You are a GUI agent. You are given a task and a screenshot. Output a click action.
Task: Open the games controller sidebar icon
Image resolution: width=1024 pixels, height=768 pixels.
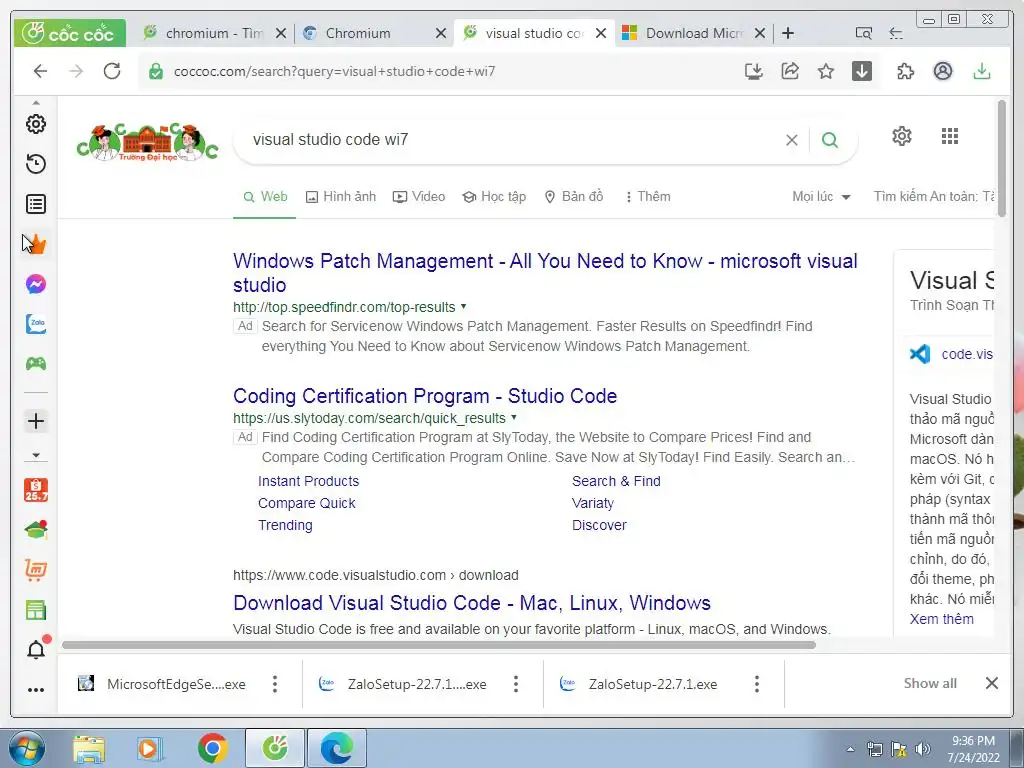(36, 364)
